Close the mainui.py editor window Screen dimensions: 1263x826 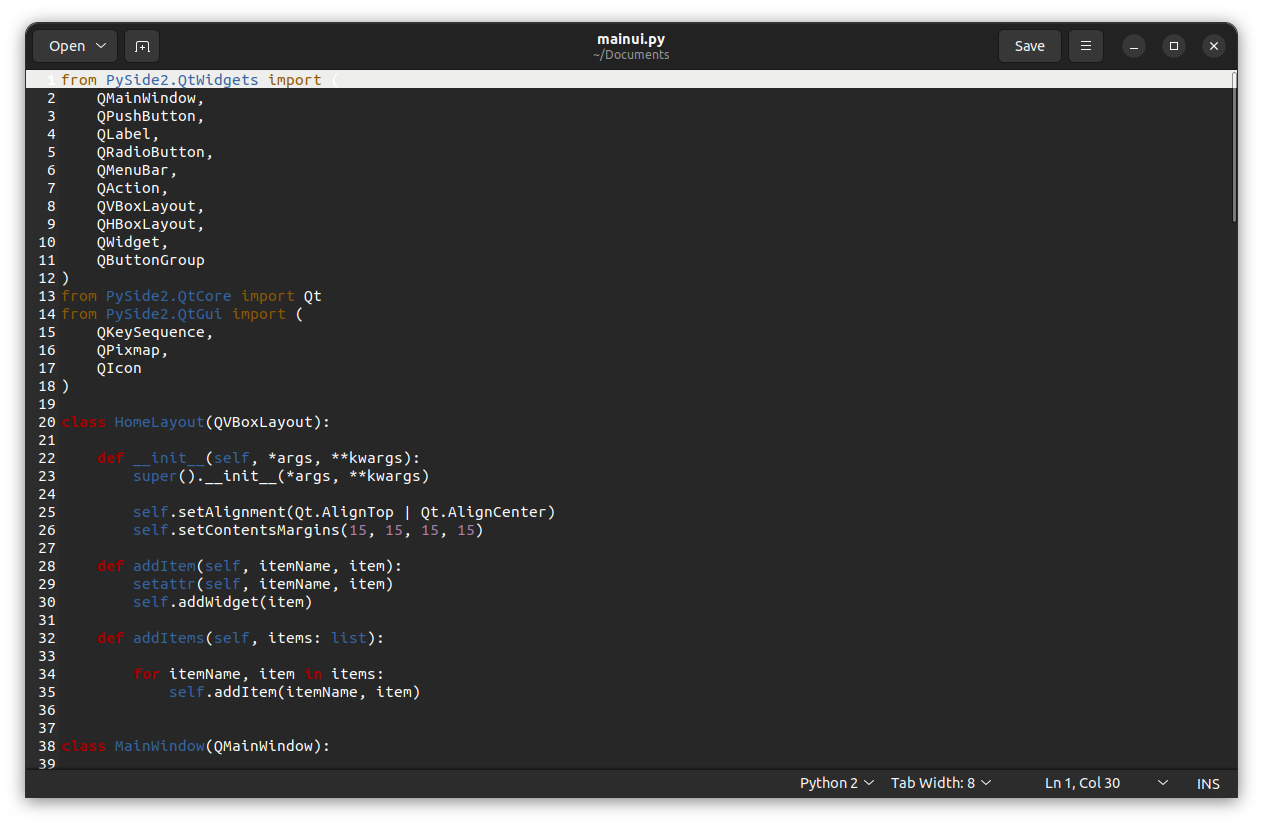[1214, 46]
